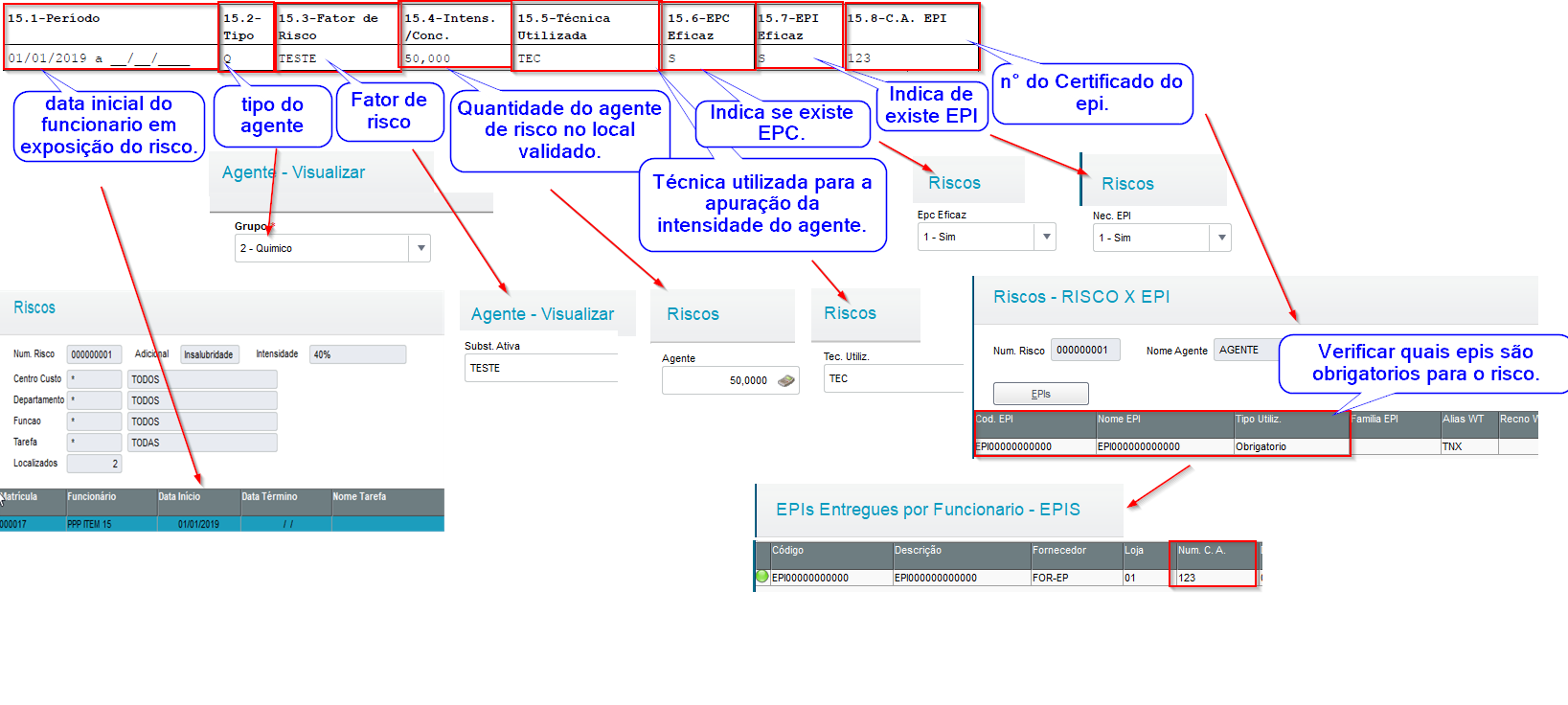Click the green status circle in EPIs Entregues row

[762, 577]
